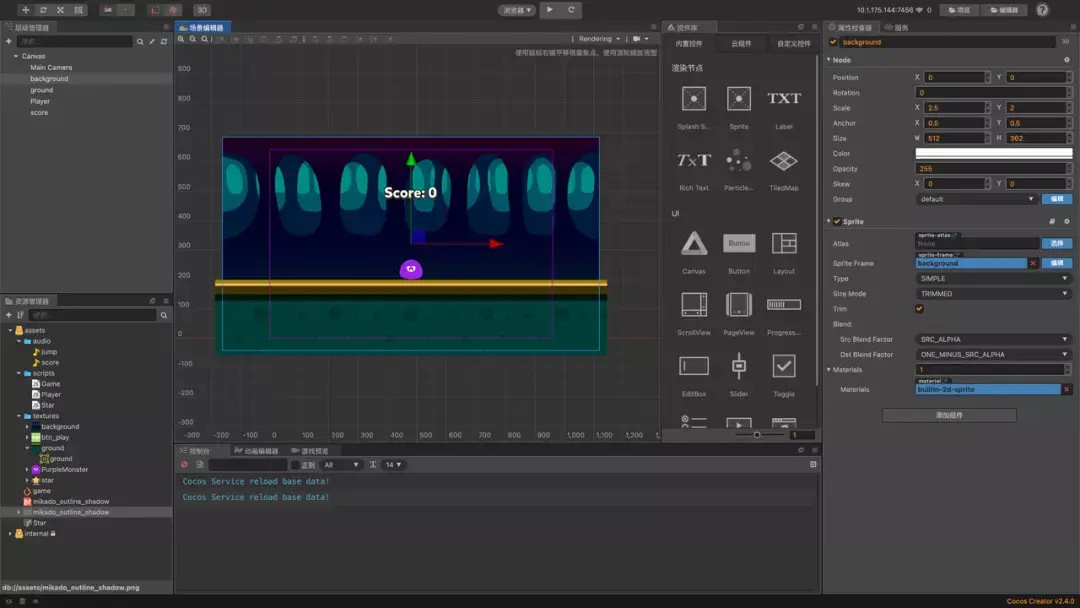
Task: Click the add component button
Action: point(949,415)
